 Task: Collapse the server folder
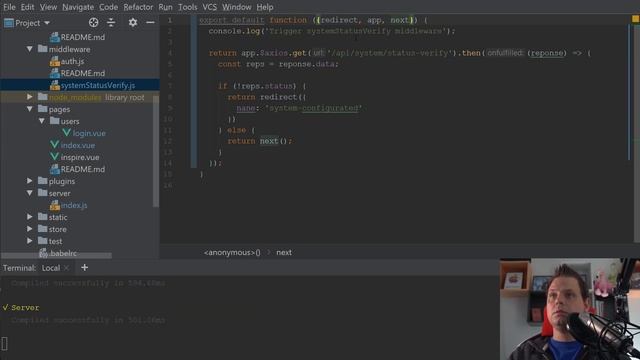tap(29, 193)
